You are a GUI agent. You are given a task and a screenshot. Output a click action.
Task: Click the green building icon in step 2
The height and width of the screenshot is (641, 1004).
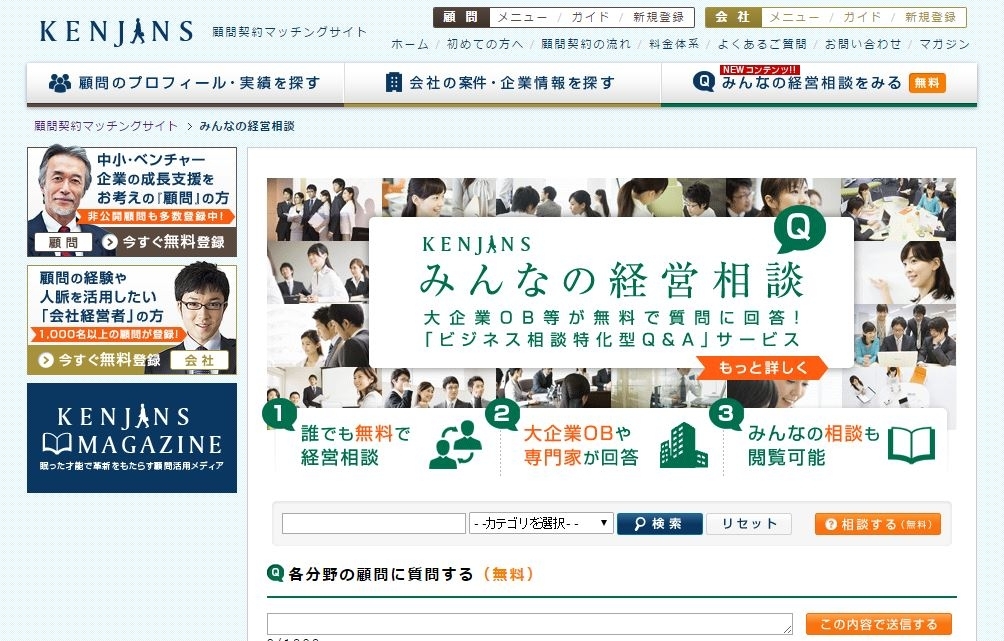tap(683, 444)
